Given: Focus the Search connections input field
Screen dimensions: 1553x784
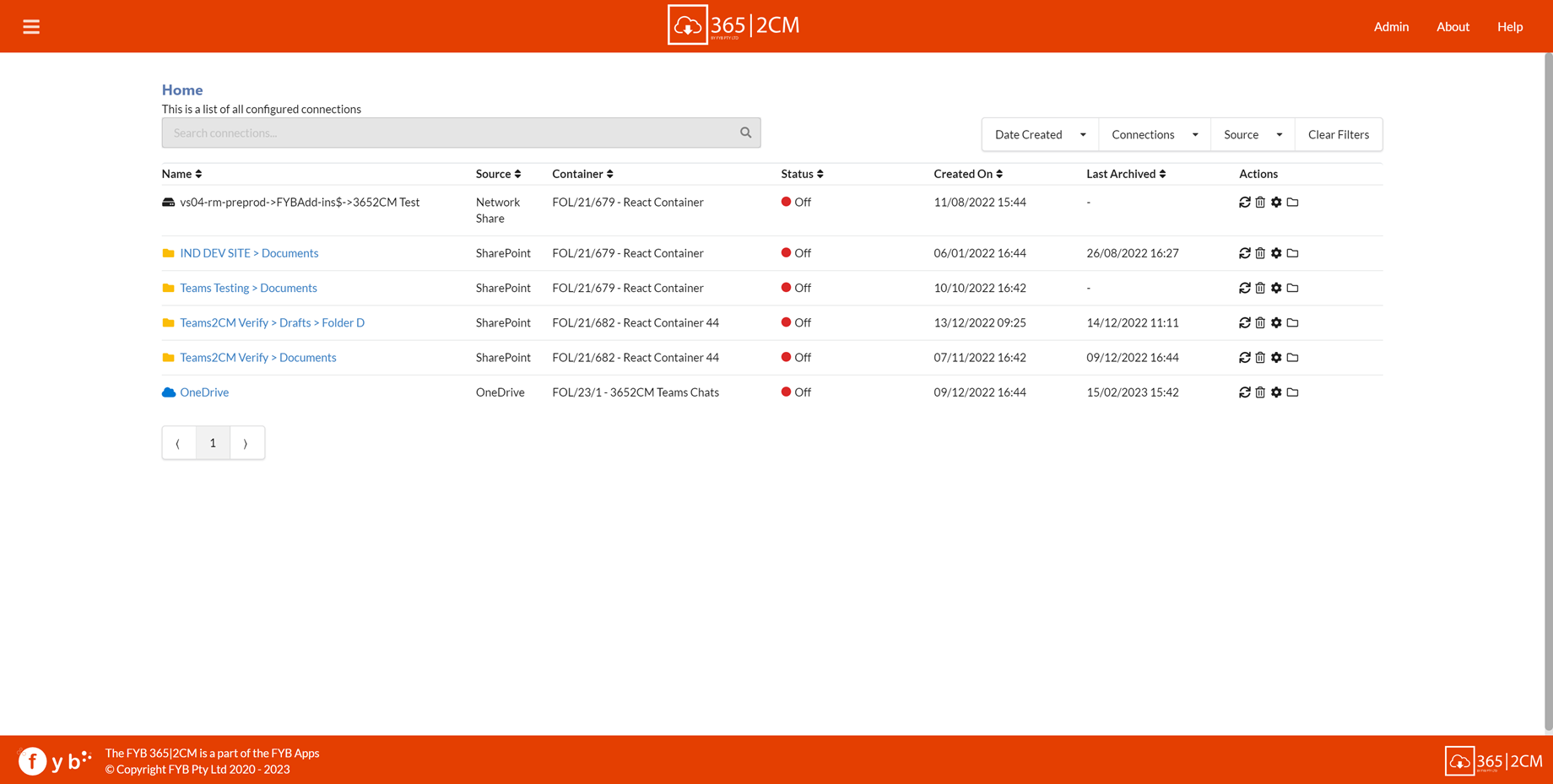Looking at the screenshot, I should [461, 132].
